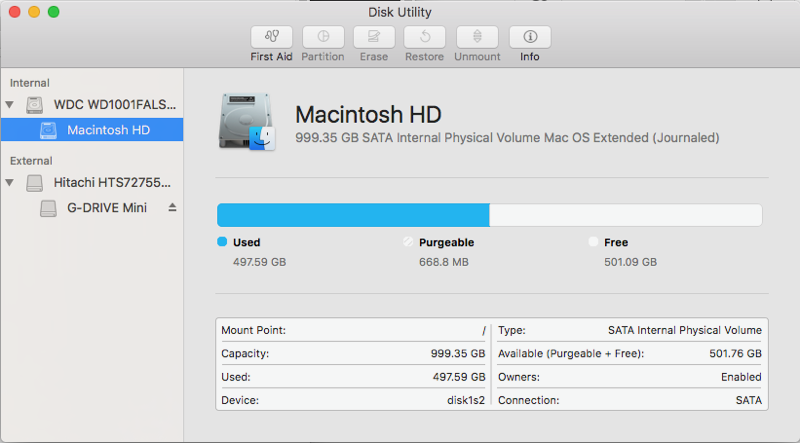
Task: Collapse the WDC WD1001FALS disk tree
Action: point(9,105)
